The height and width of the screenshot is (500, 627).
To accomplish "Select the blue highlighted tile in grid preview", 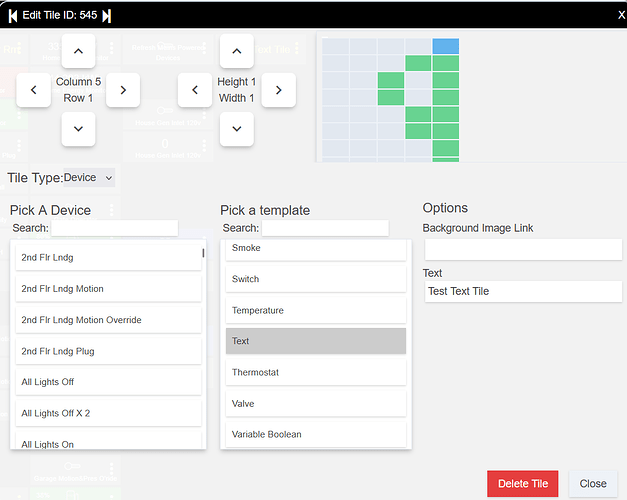I will [x=445, y=47].
